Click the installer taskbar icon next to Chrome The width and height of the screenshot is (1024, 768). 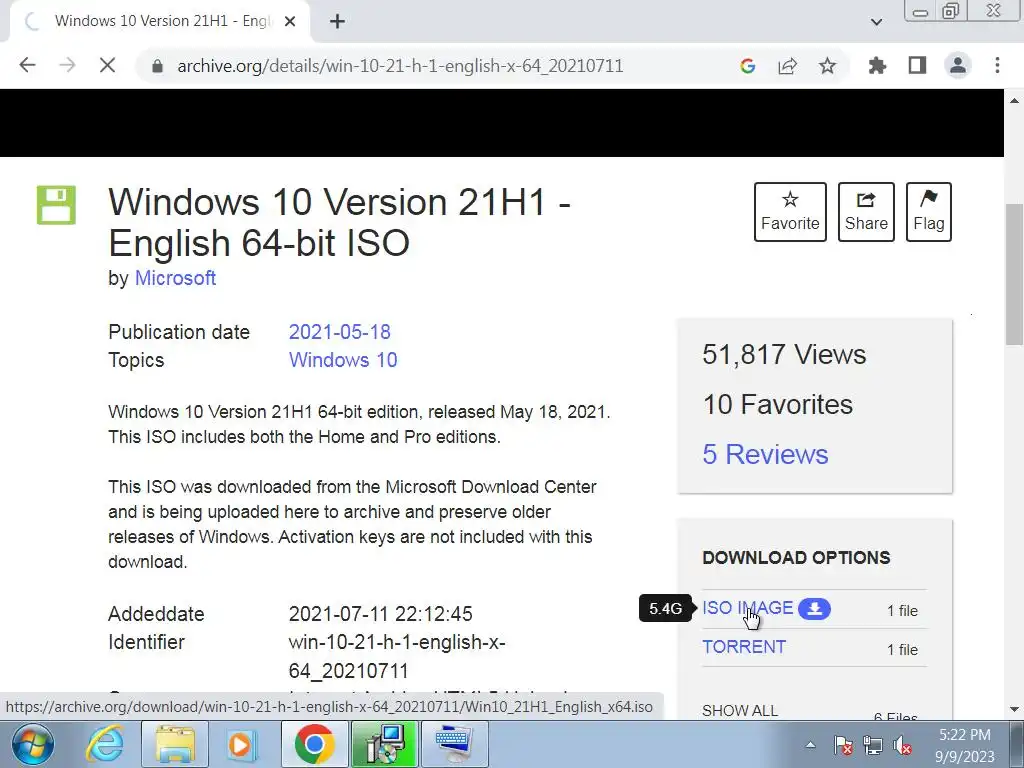(x=385, y=744)
